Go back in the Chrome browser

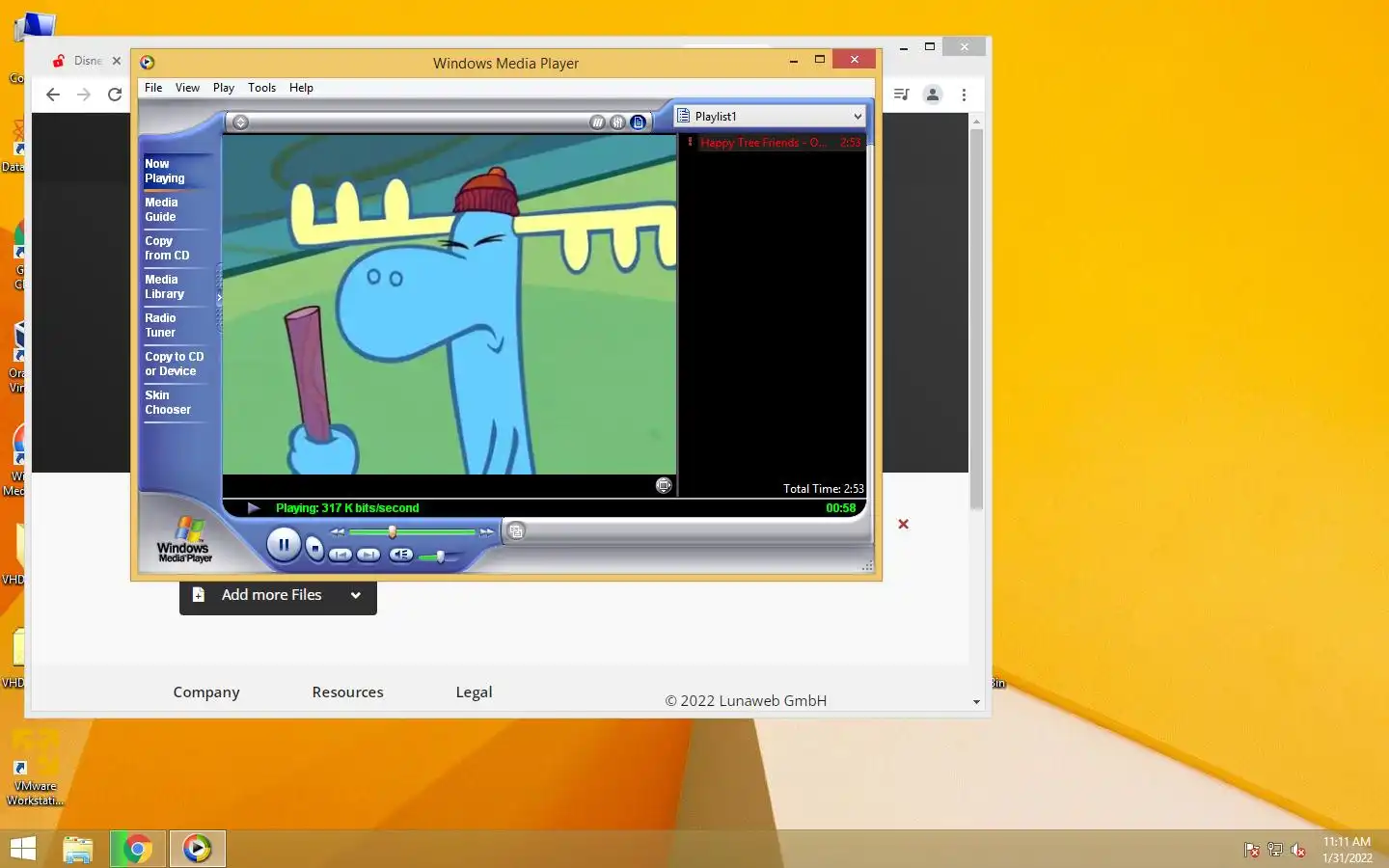[53, 95]
